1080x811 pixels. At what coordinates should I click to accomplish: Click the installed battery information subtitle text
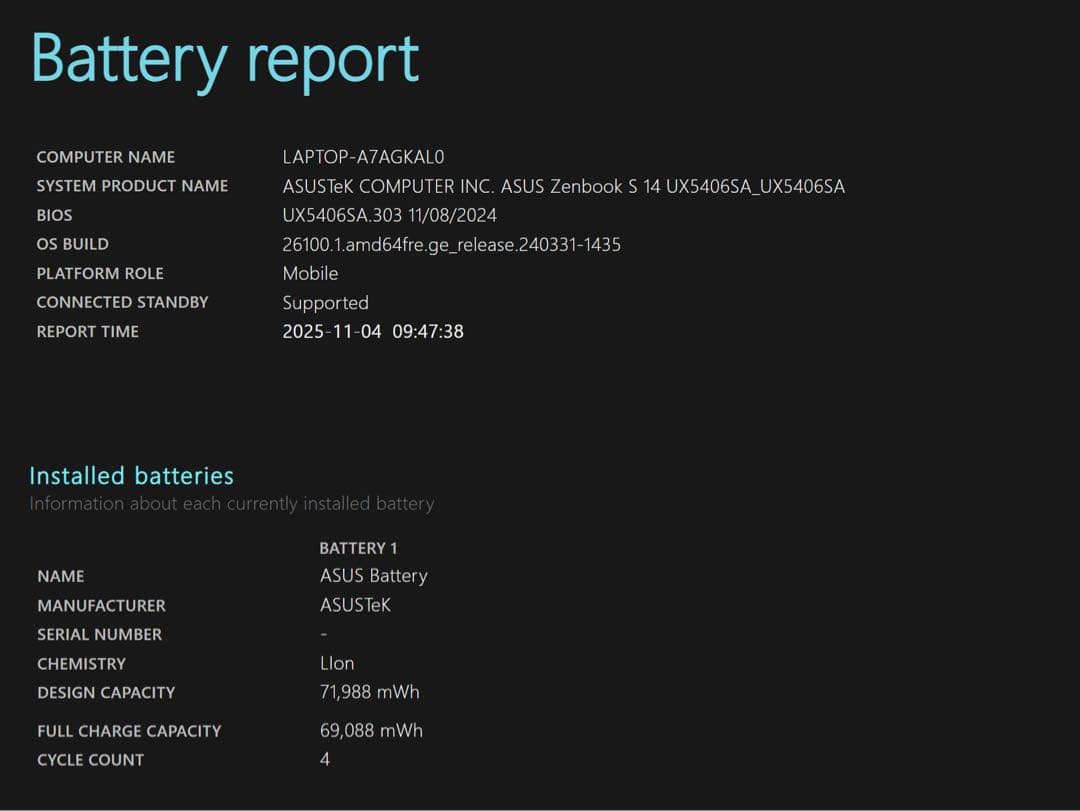tap(231, 503)
